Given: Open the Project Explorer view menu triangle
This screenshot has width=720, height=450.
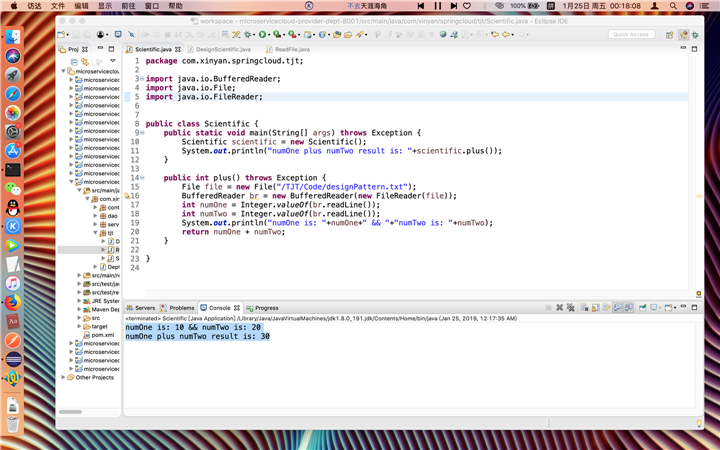Looking at the screenshot, I should point(112,61).
